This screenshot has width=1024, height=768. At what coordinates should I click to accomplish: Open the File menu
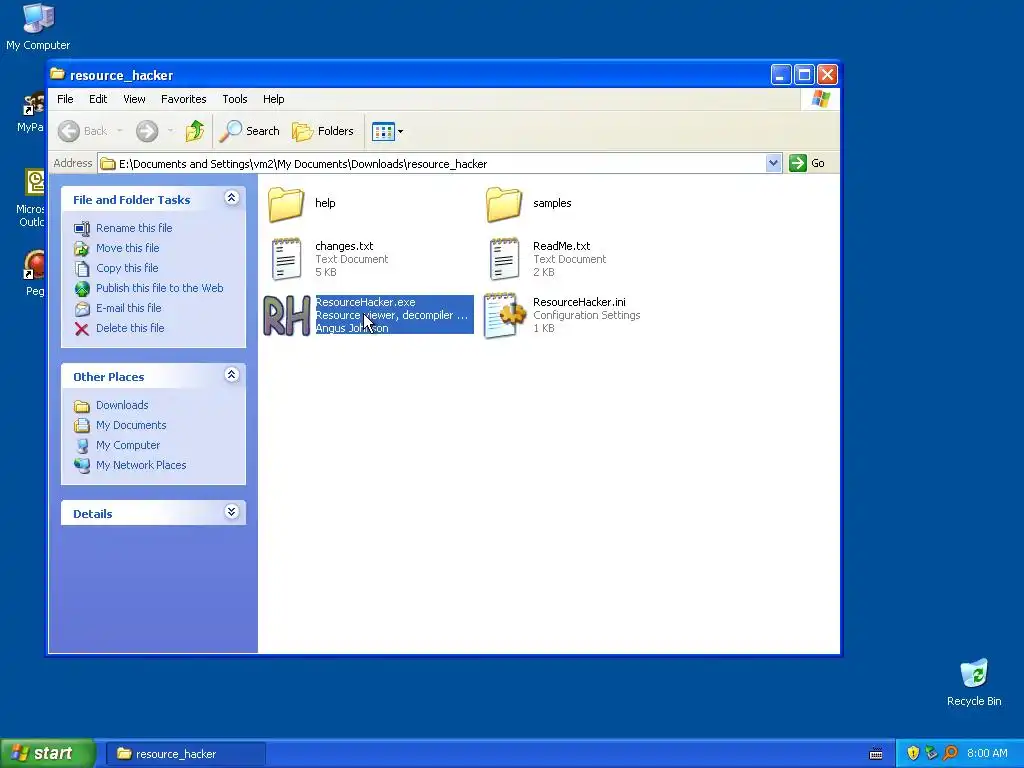coord(65,99)
